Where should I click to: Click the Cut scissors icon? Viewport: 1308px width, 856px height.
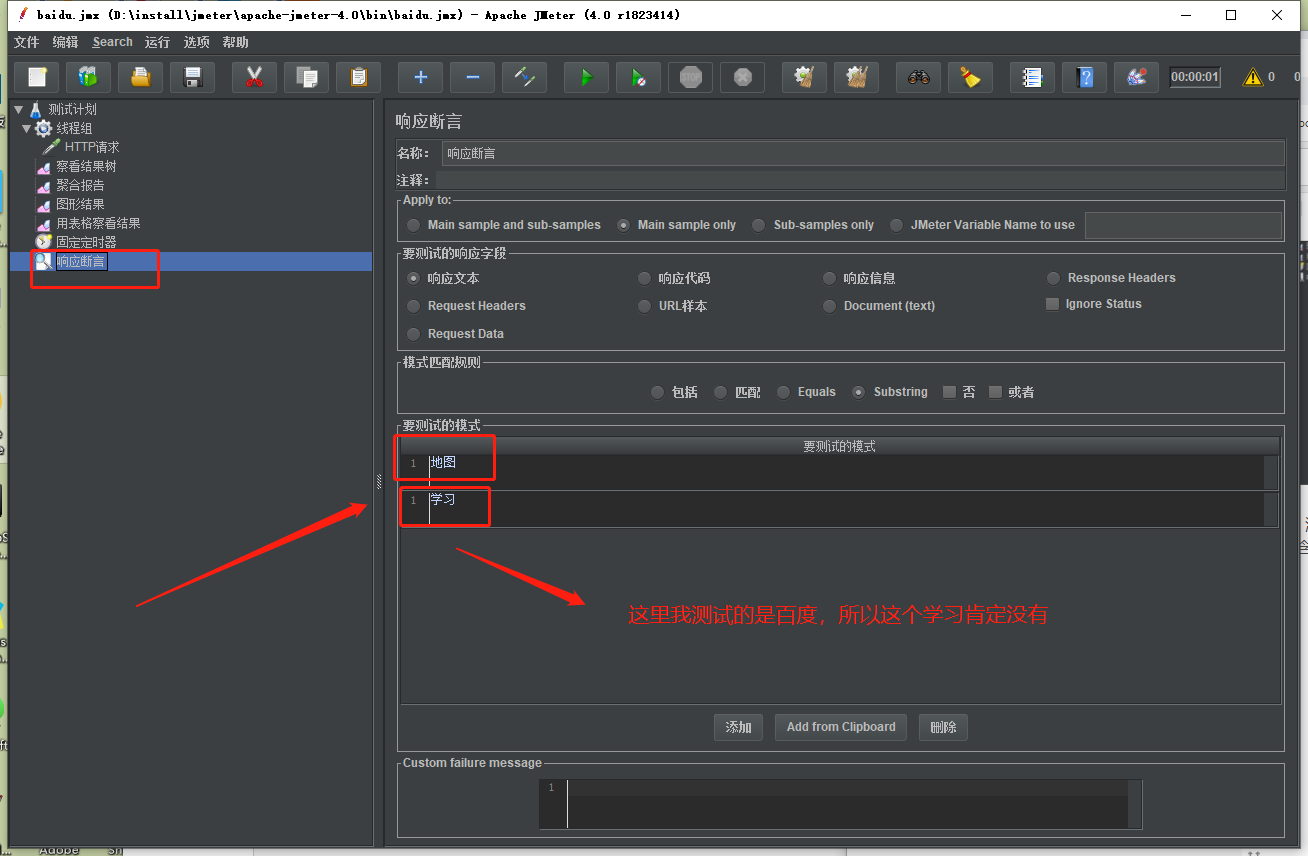coord(255,77)
